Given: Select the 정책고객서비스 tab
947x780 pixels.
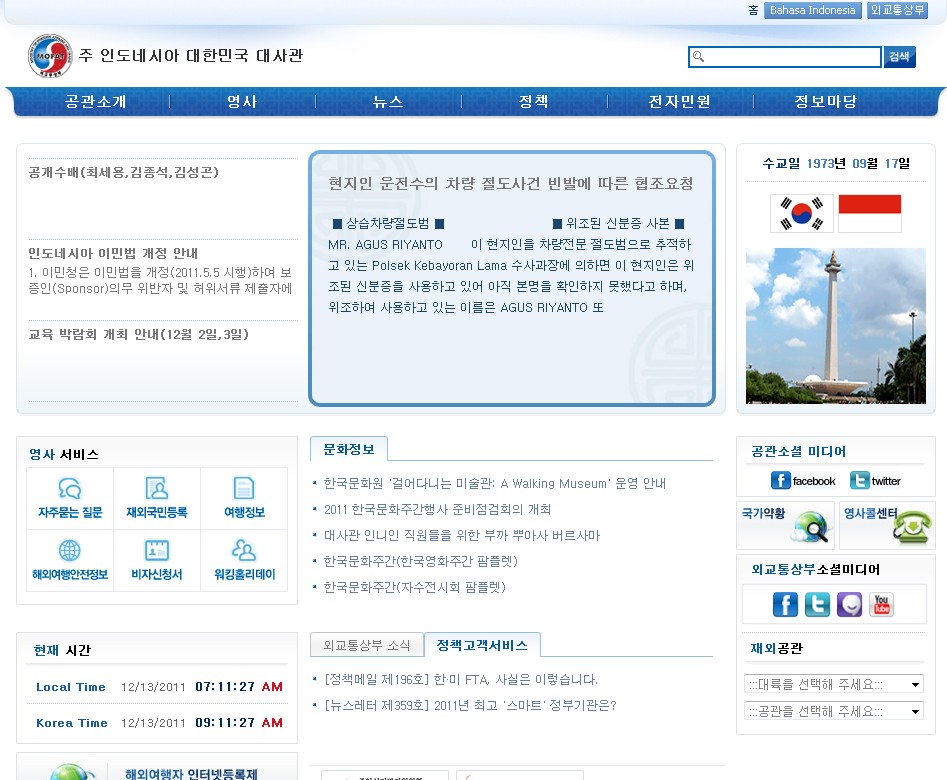Looking at the screenshot, I should pos(482,645).
